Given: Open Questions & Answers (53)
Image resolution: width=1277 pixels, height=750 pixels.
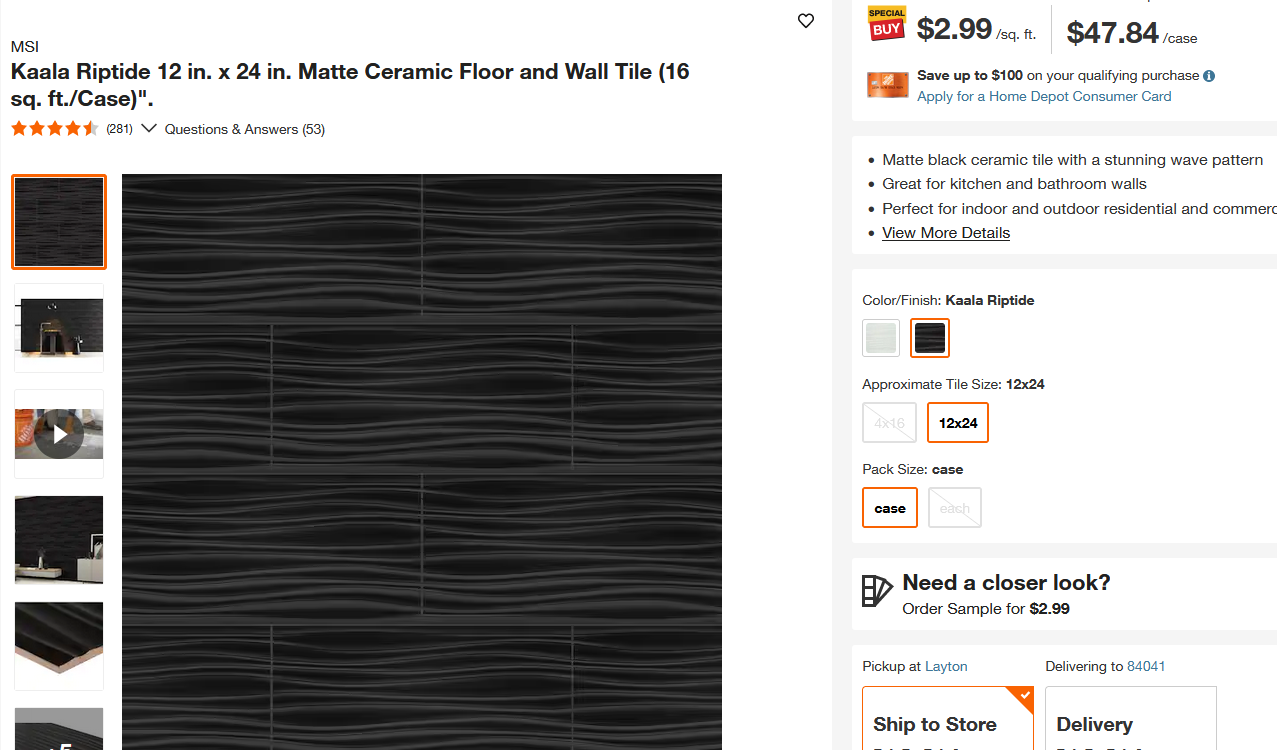Looking at the screenshot, I should [244, 129].
